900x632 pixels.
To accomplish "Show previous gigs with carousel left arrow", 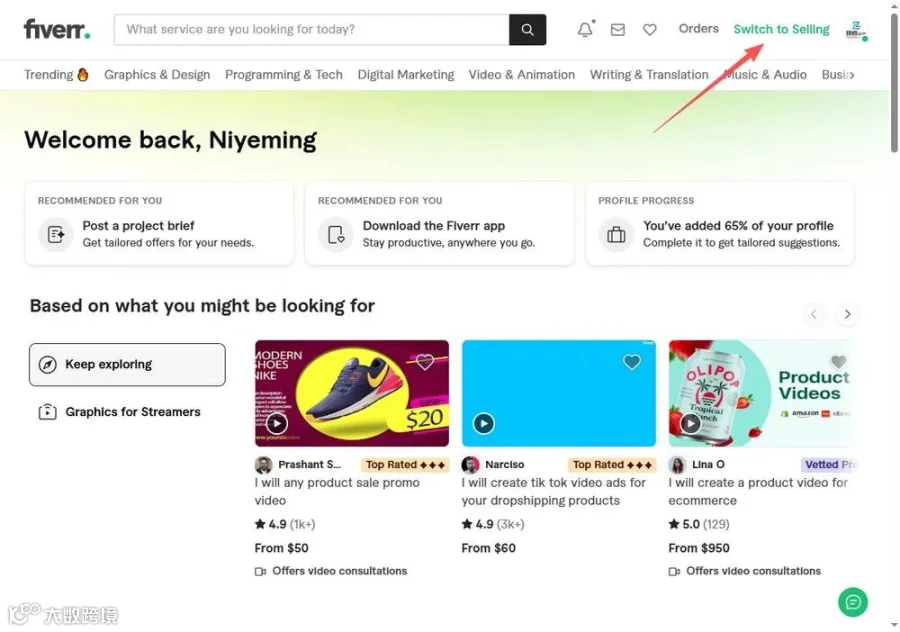I will [814, 314].
